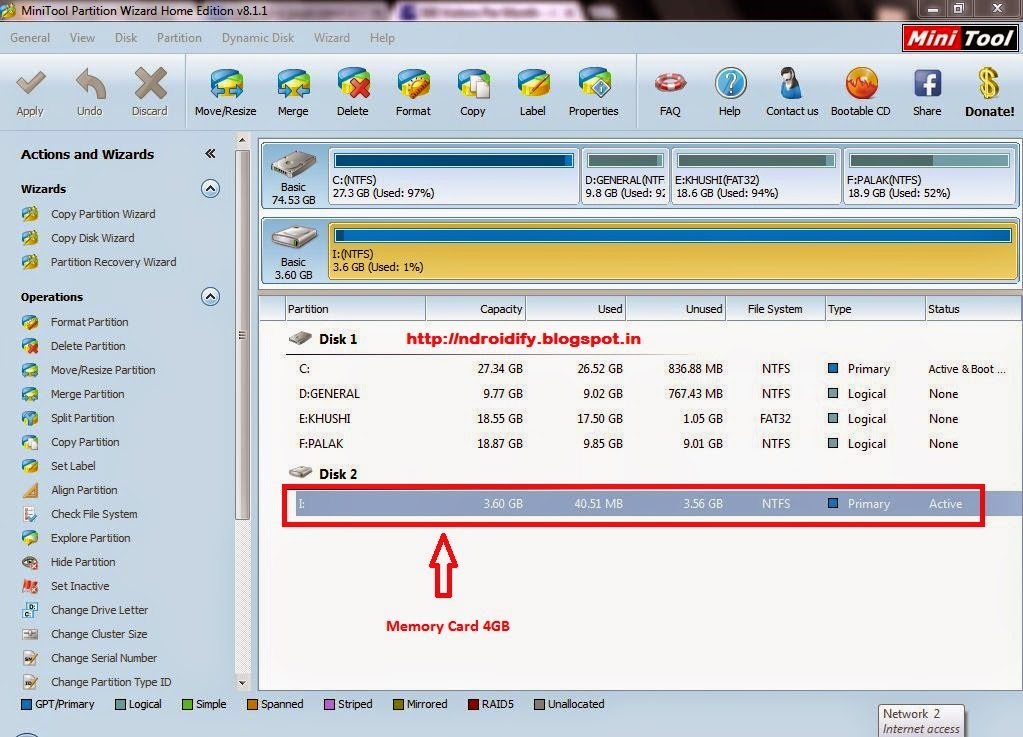Click the Set Inactive operation
1023x737 pixels.
click(x=80, y=586)
